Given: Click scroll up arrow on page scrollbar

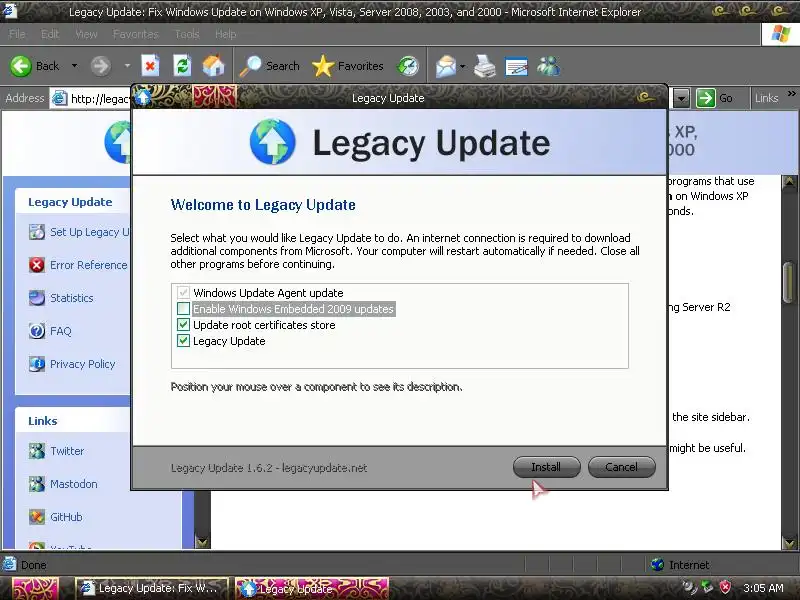Looking at the screenshot, I should [x=789, y=183].
